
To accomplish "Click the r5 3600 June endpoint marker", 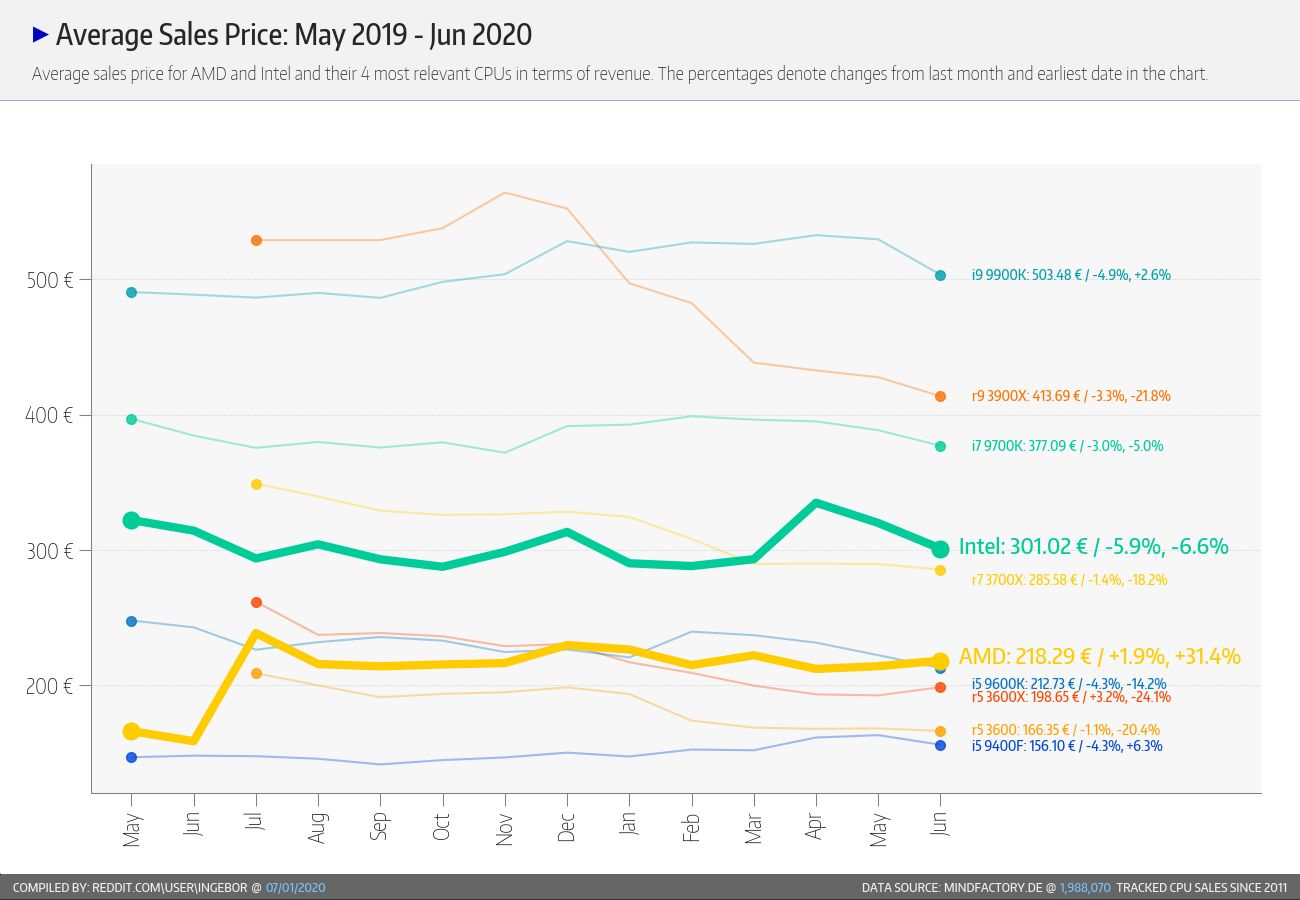I will [940, 731].
